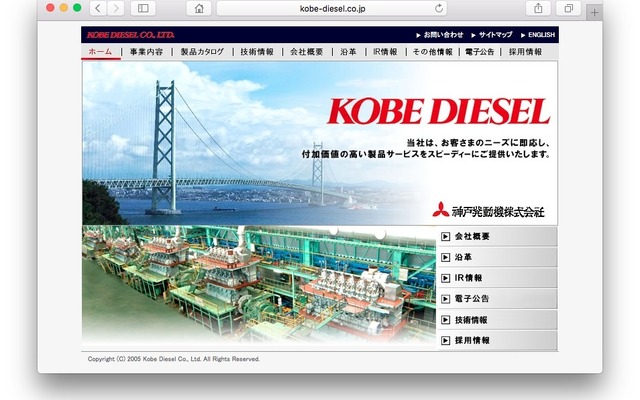Close the Safari window with red button
This screenshot has height=400, width=640.
click(50, 8)
